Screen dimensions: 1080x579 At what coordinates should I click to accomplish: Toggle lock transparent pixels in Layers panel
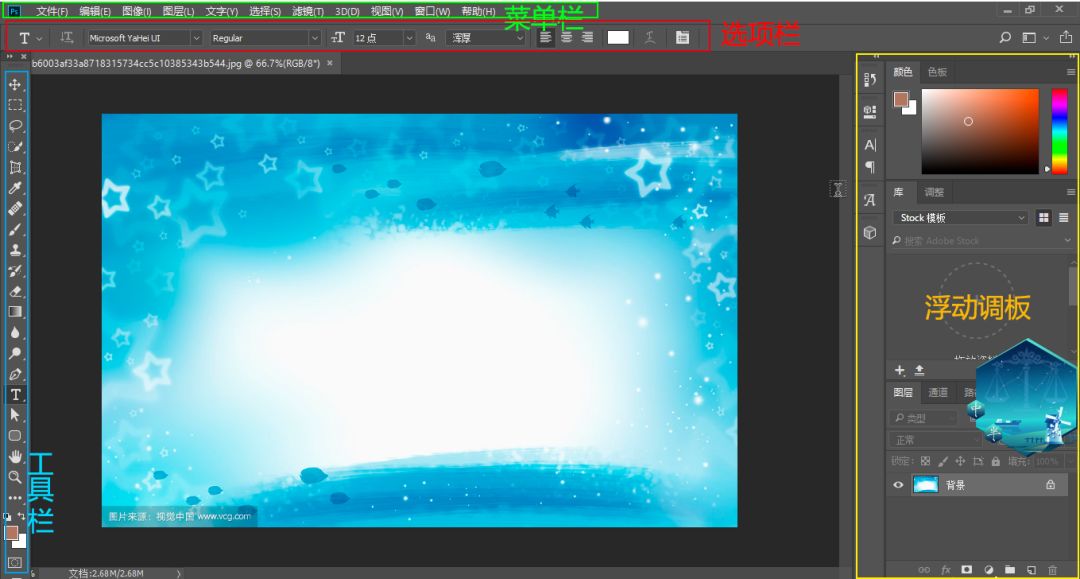925,461
